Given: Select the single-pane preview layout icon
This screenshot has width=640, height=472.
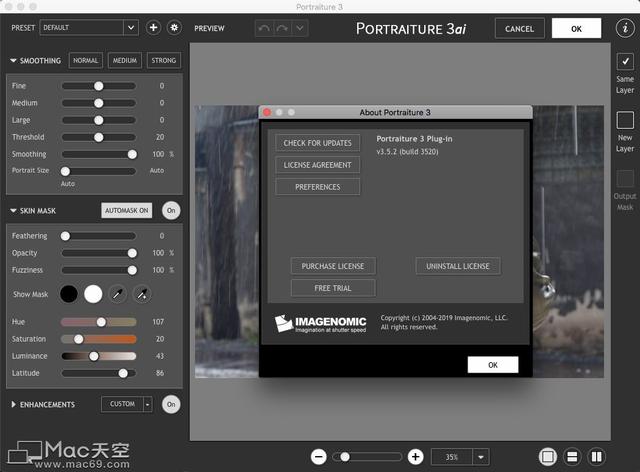Looking at the screenshot, I should [x=547, y=456].
